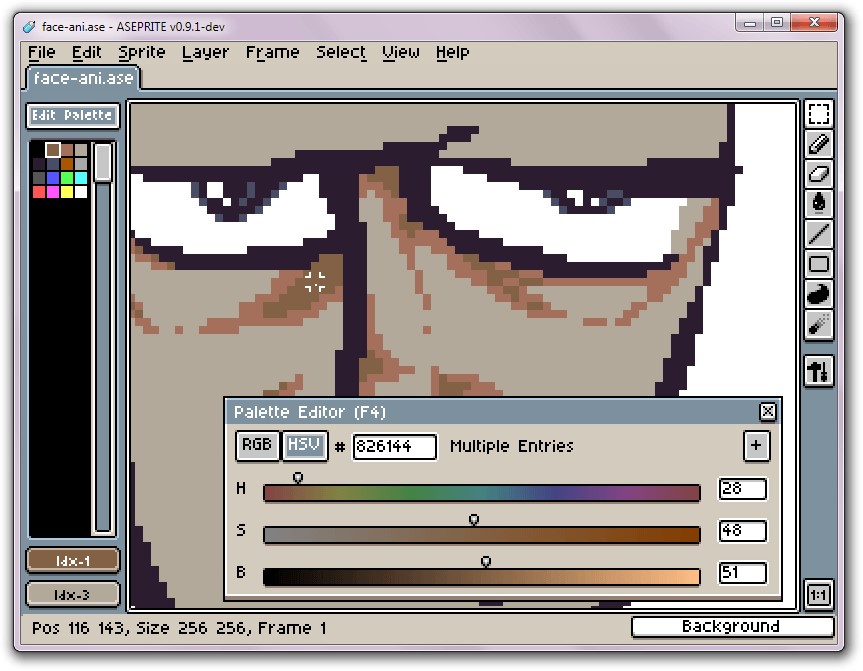This screenshot has height=671, width=863.
Task: Pick the bright green palette swatch
Action: coord(67,178)
